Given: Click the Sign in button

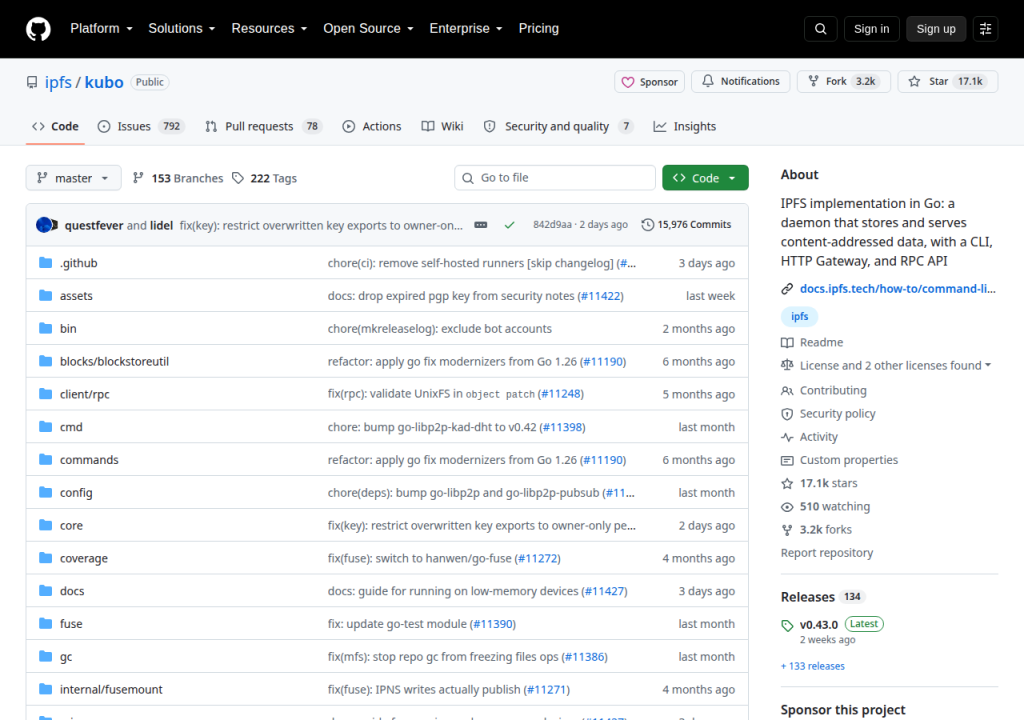Looking at the screenshot, I should 871,29.
